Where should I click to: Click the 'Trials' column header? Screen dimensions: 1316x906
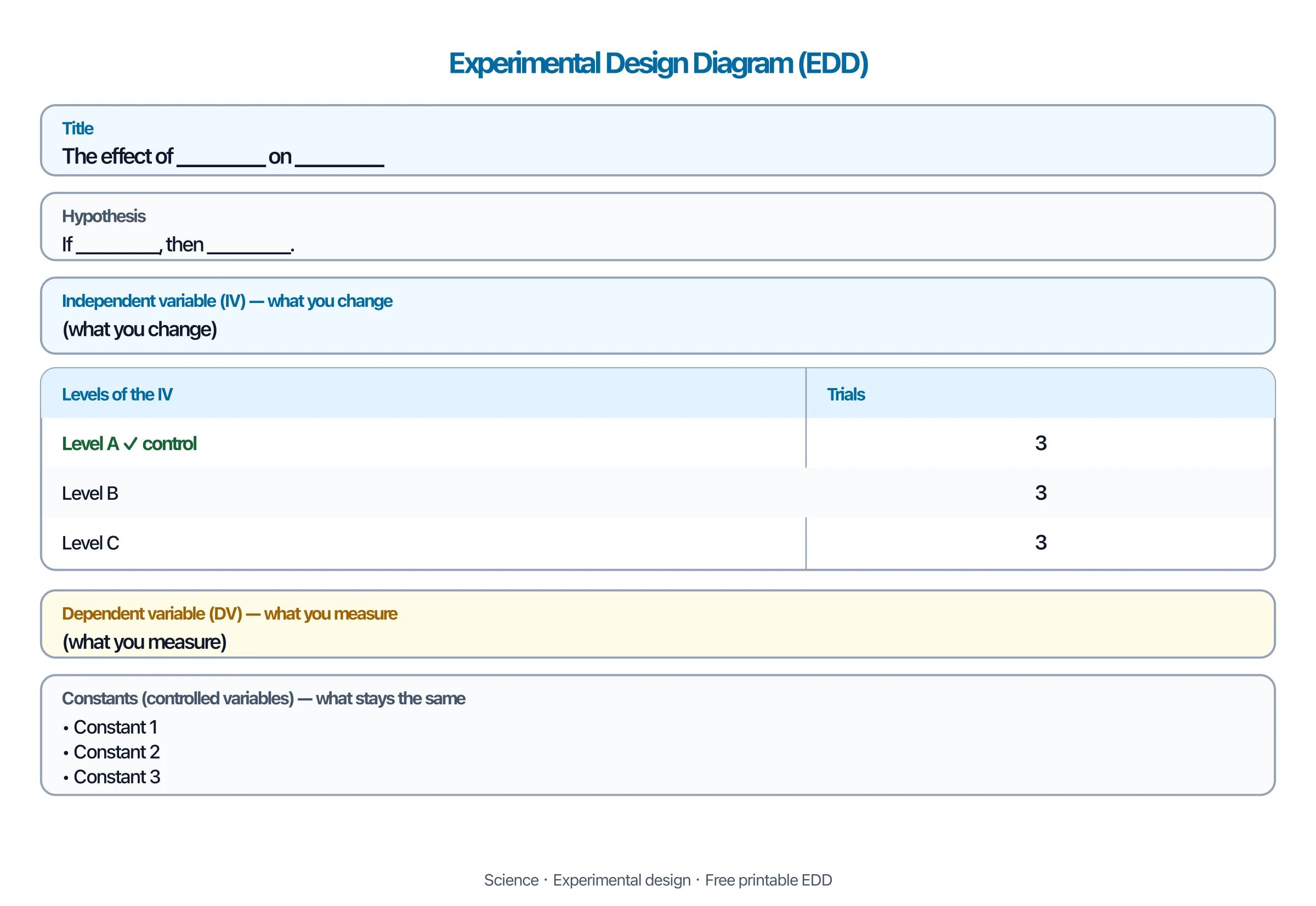(x=845, y=395)
